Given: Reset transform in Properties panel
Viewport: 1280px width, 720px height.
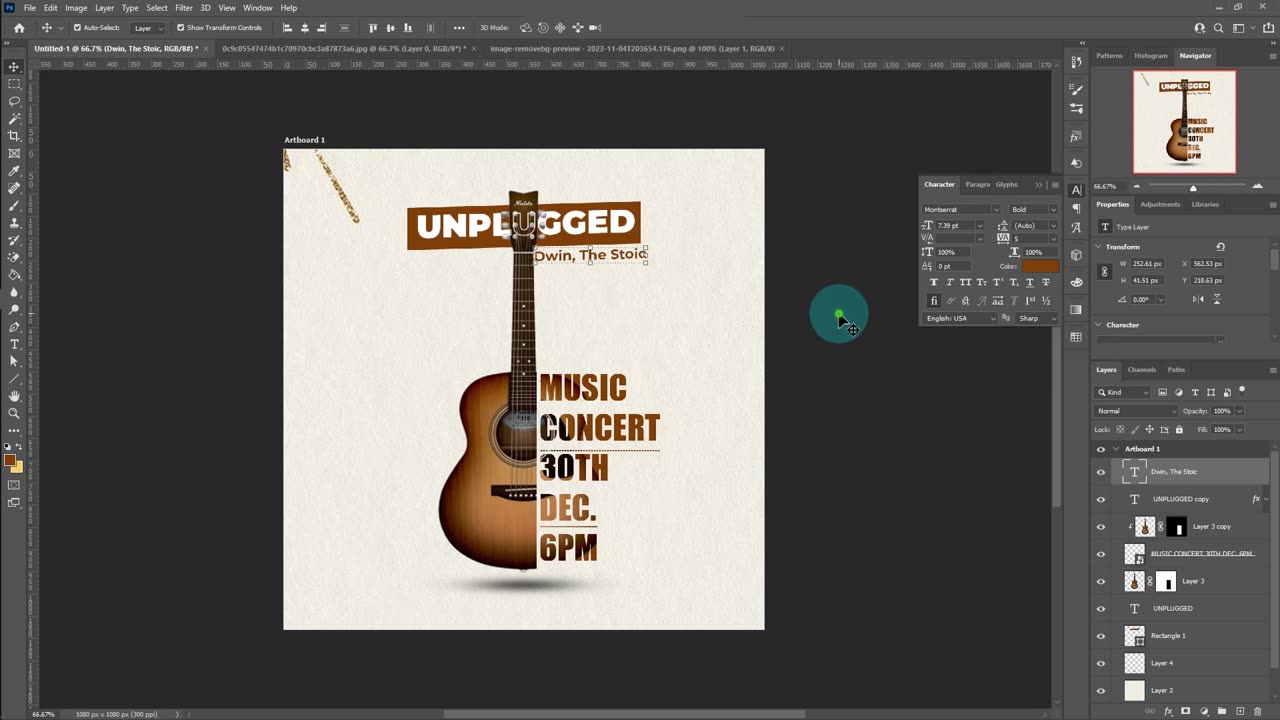Looking at the screenshot, I should (1220, 247).
